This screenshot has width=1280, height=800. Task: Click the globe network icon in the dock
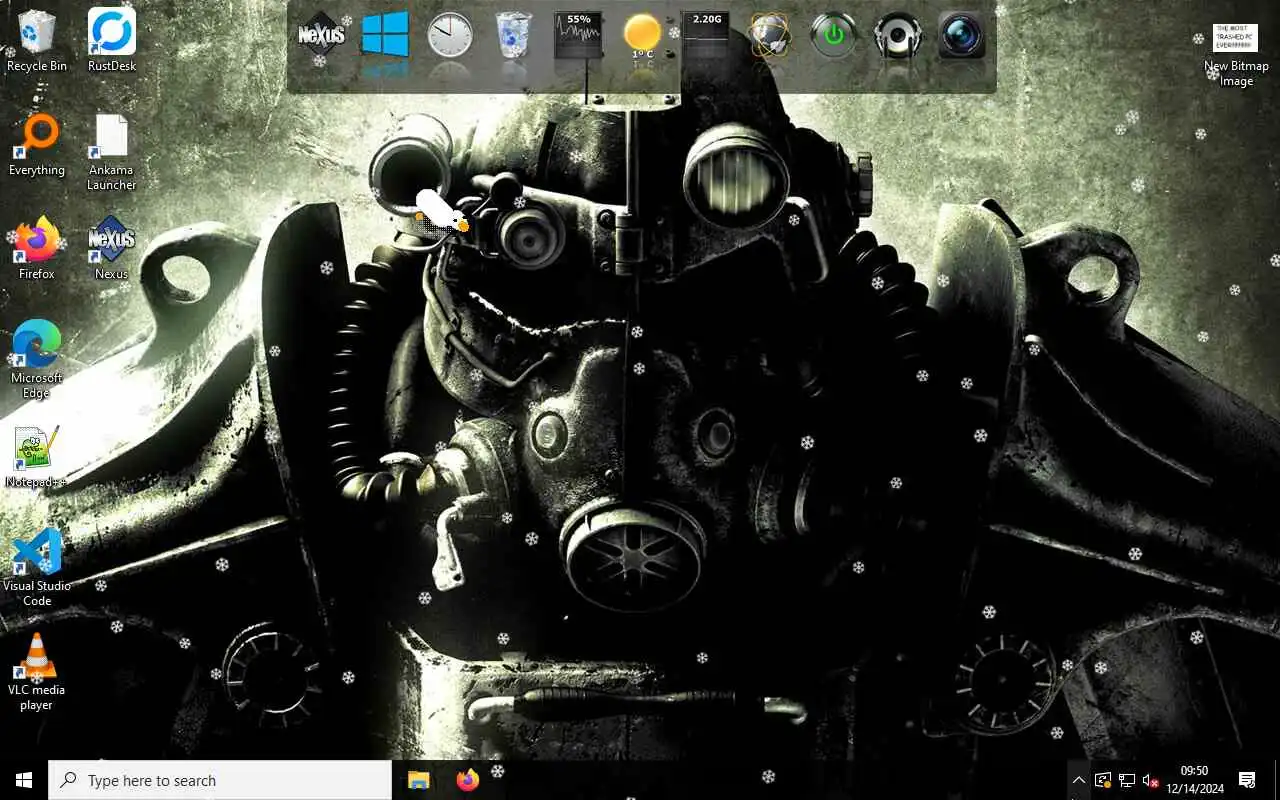pos(770,35)
